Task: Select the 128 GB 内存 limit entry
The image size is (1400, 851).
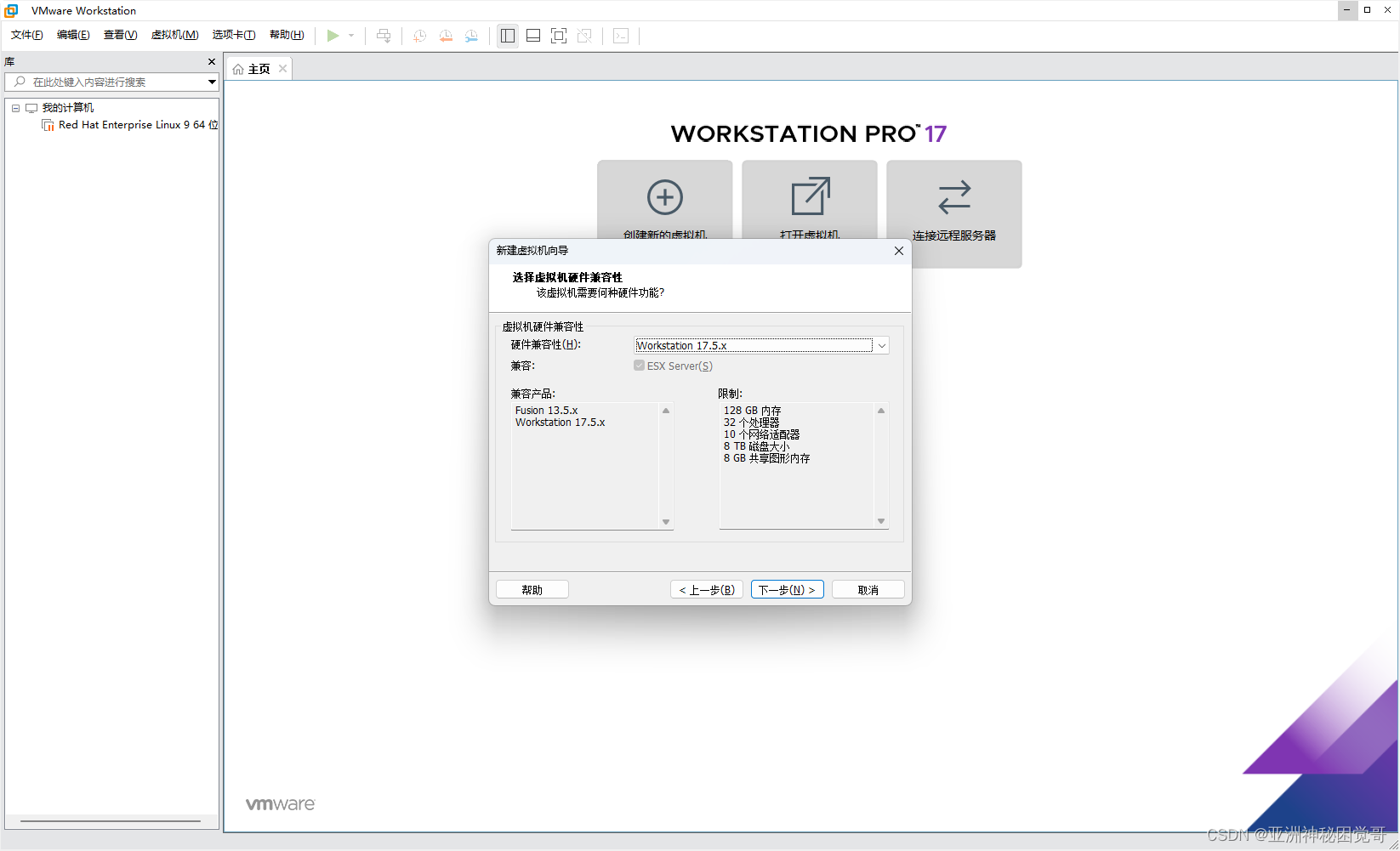Action: (x=752, y=411)
